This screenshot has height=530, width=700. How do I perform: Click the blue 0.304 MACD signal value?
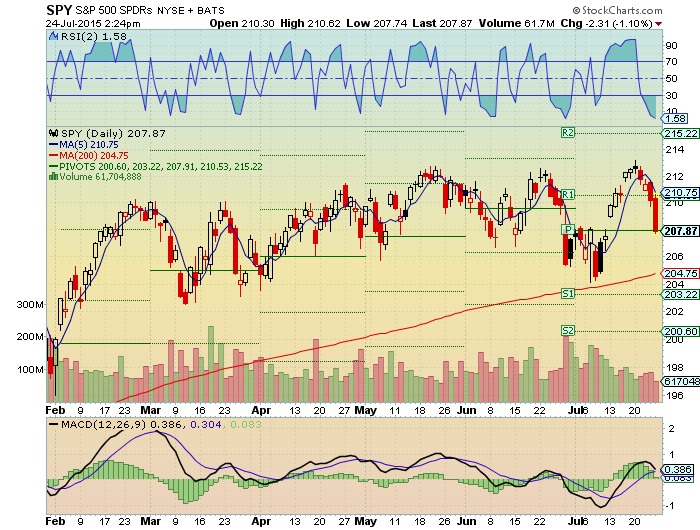click(x=206, y=424)
